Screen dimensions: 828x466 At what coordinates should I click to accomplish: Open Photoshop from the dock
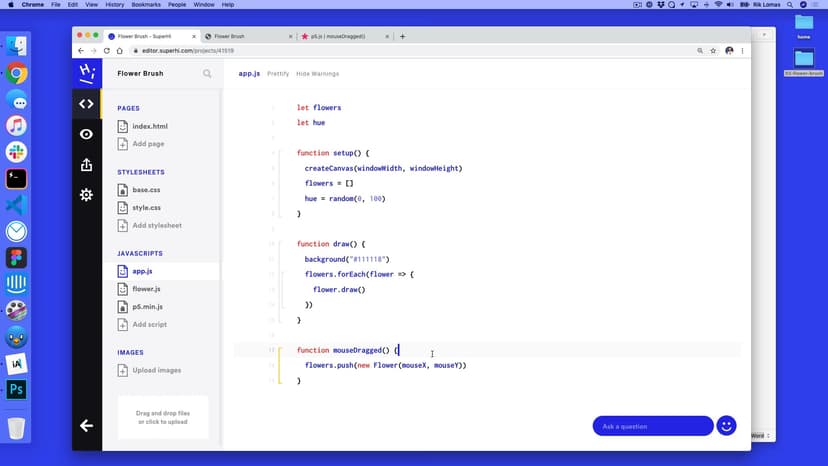tap(16, 390)
